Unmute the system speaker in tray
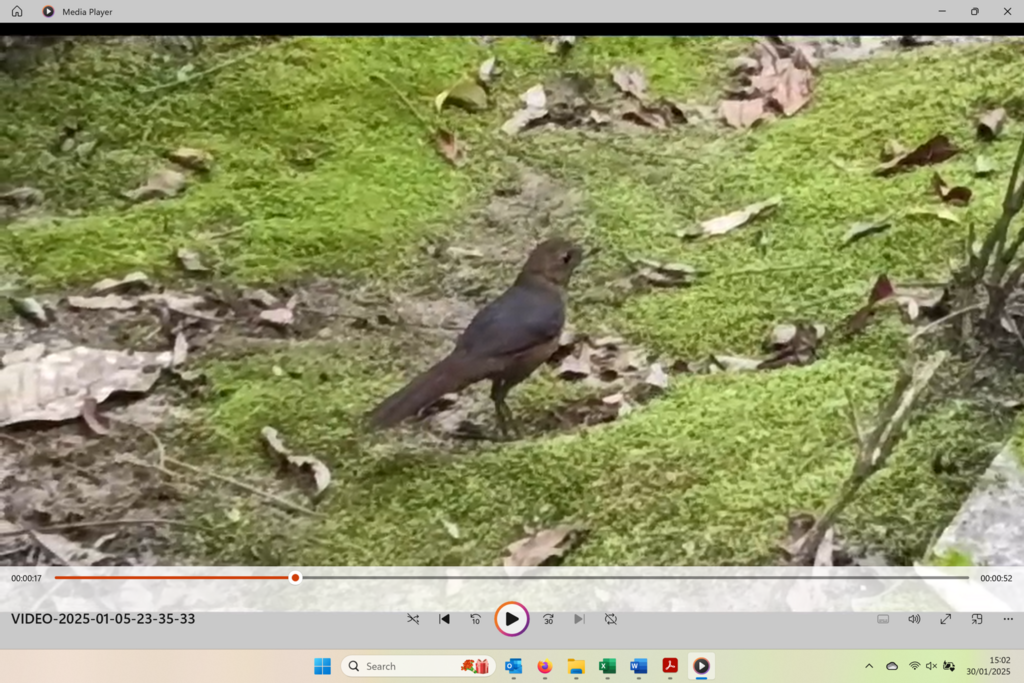This screenshot has height=683, width=1024. coord(931,666)
